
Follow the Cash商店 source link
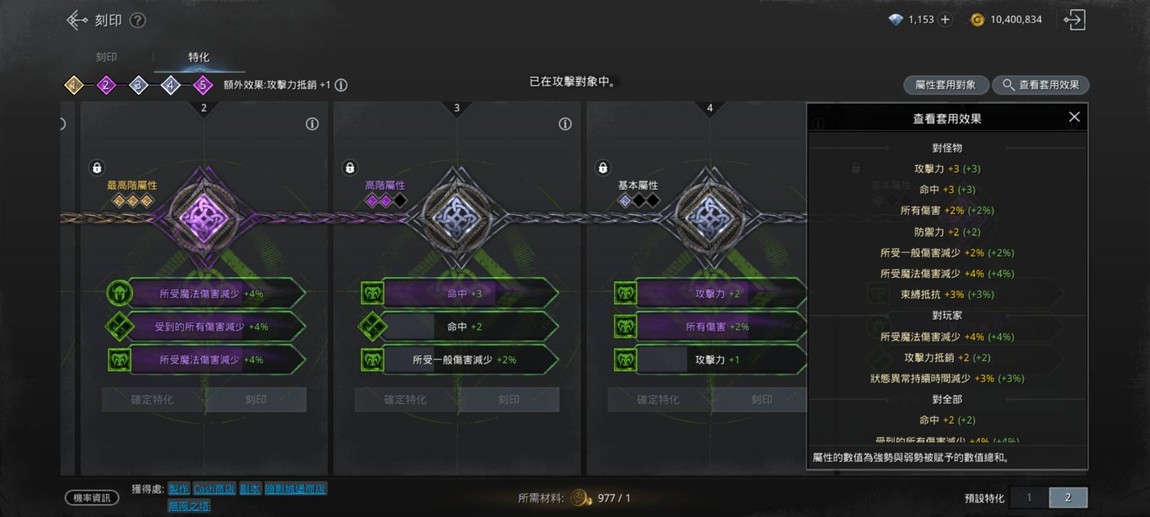click(214, 489)
